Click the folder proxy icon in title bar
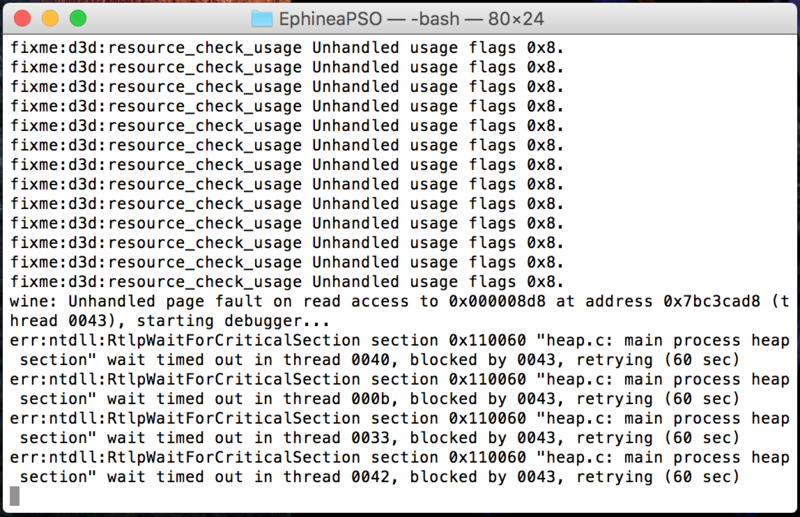This screenshot has height=517, width=800. (262, 19)
